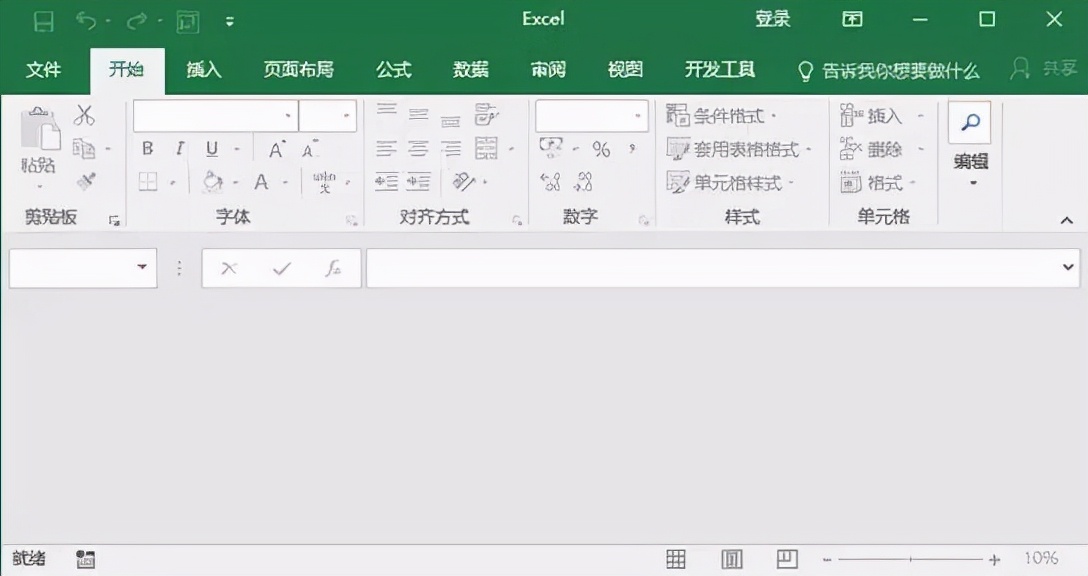Click the Center align icon

(418, 149)
